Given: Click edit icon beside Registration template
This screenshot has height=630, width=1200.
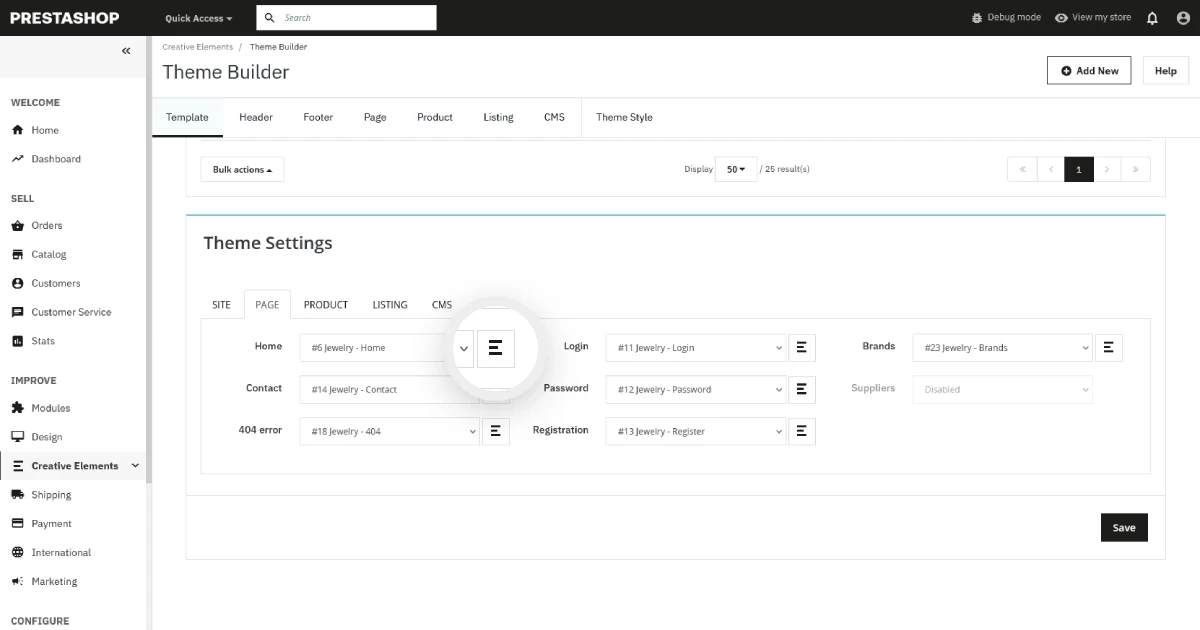Looking at the screenshot, I should pos(801,431).
